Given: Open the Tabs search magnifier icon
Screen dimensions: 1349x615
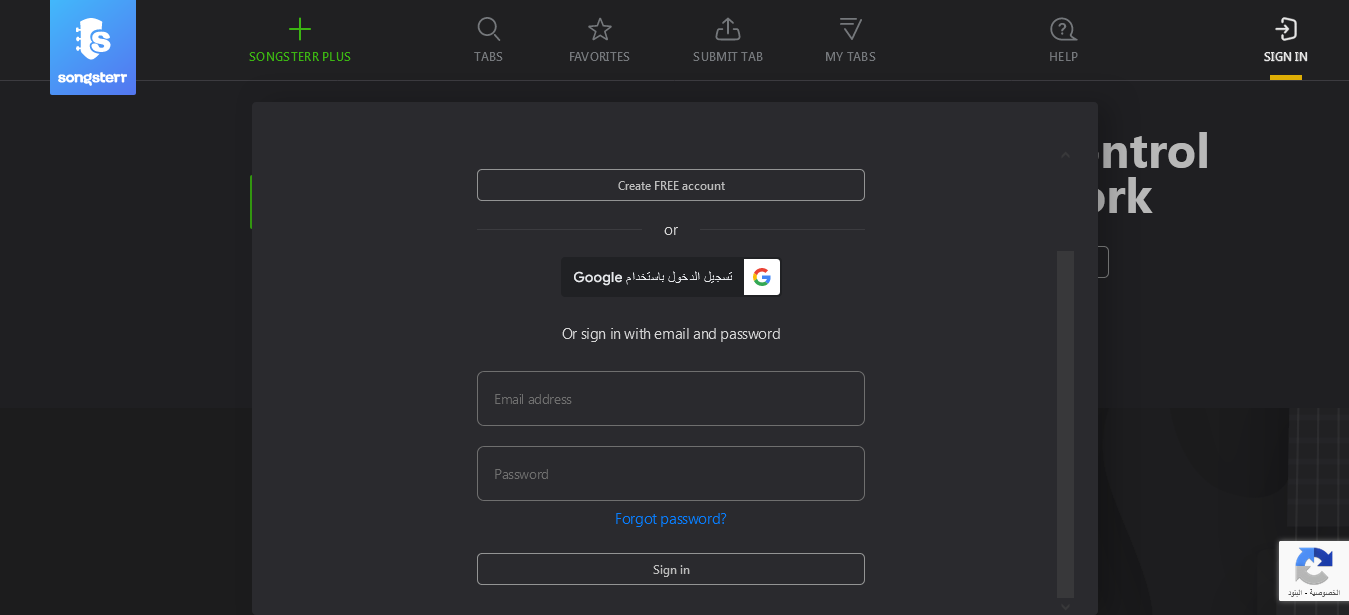Looking at the screenshot, I should 489,29.
